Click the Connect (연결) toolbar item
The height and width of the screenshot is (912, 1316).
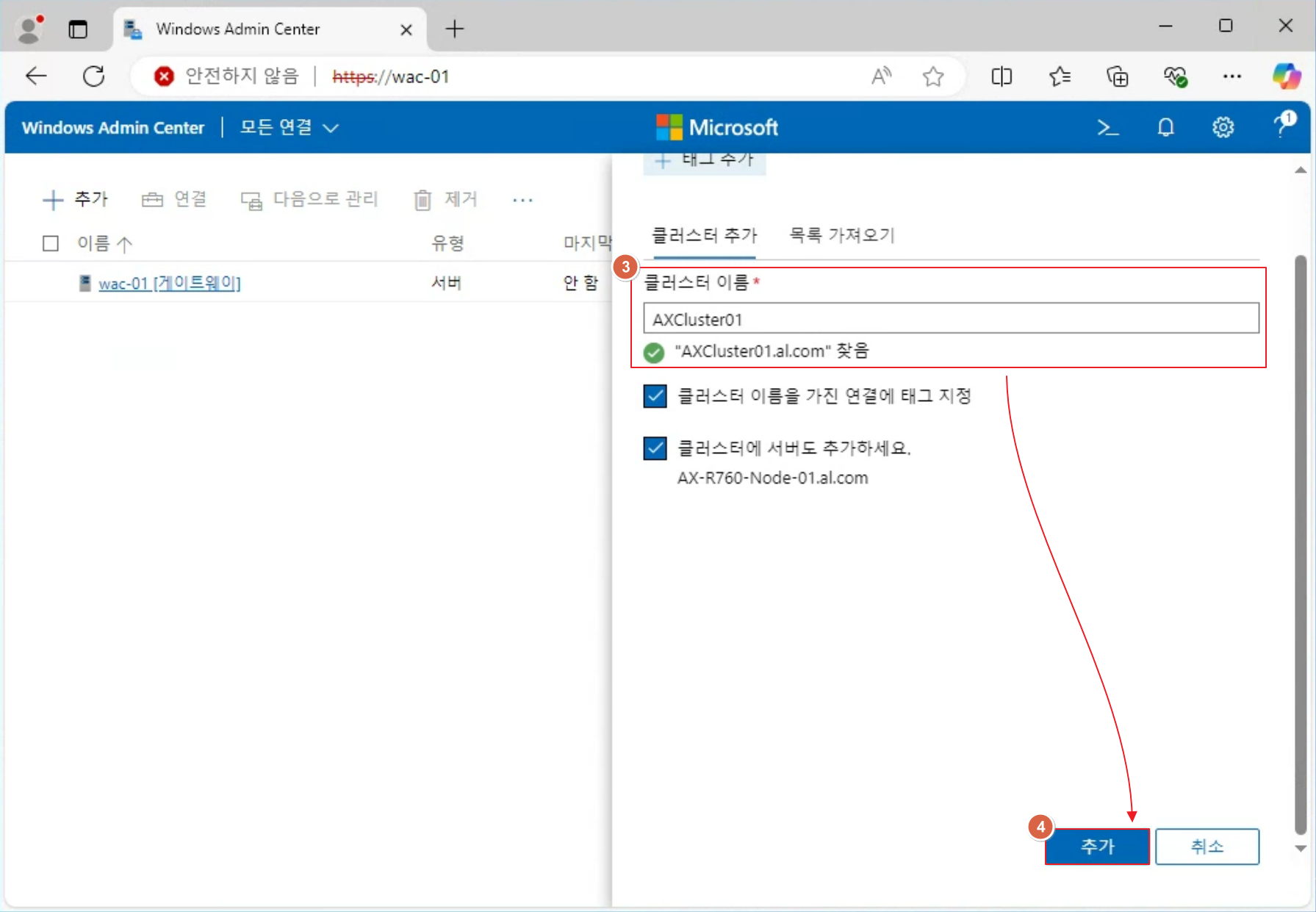[173, 199]
